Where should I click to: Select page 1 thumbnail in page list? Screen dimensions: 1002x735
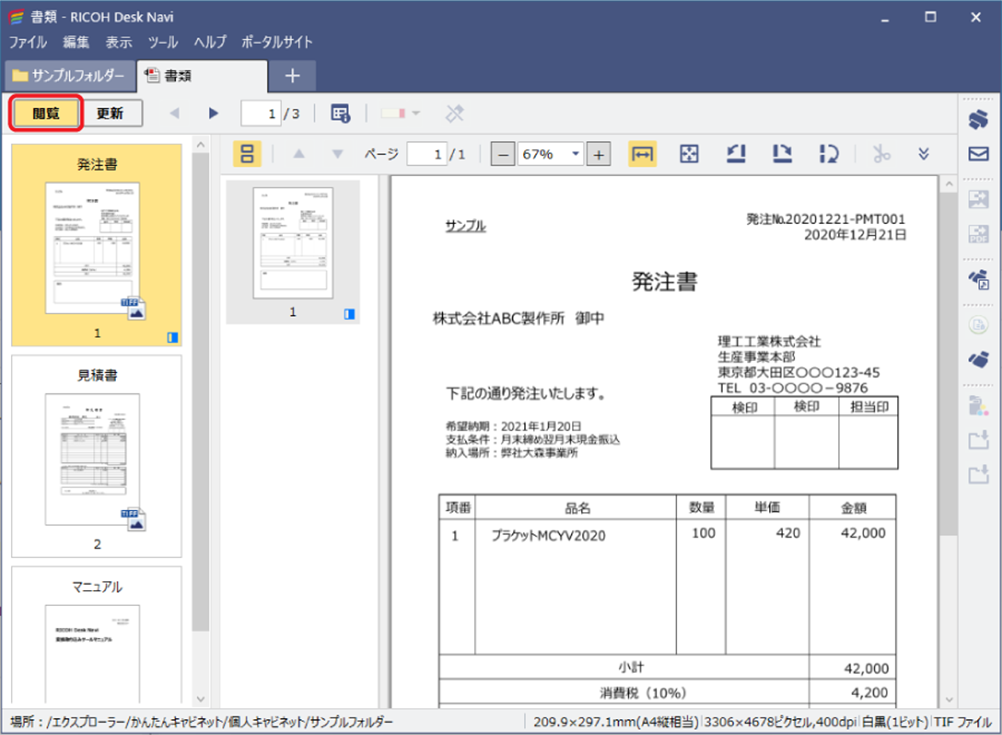pyautogui.click(x=293, y=252)
